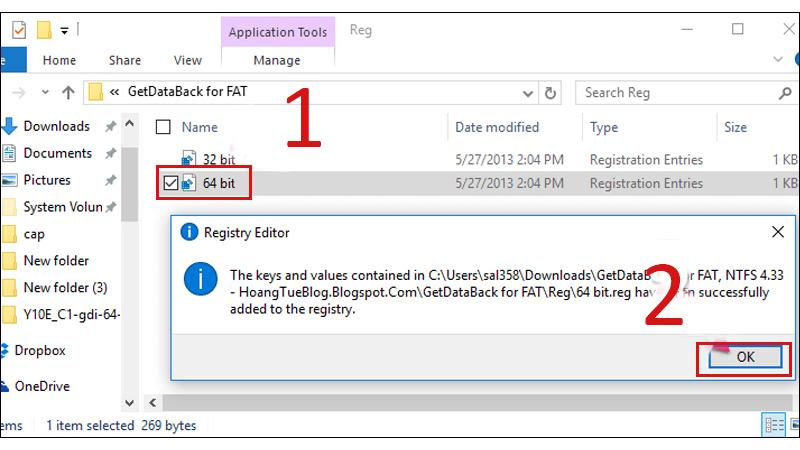Click the Documents folder icon in sidebar

[x=9, y=153]
